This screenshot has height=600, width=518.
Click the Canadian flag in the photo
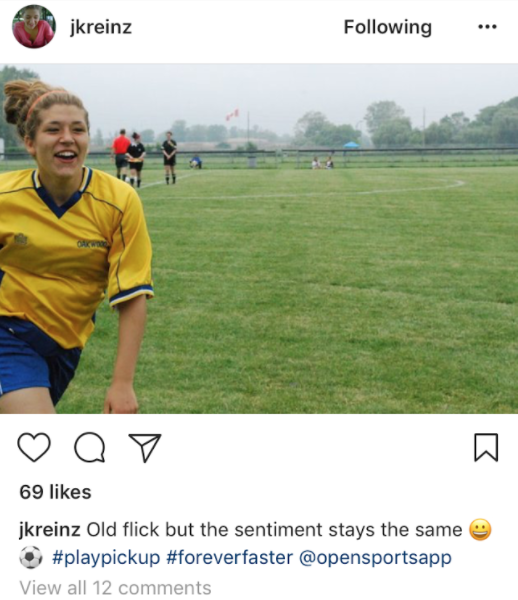(x=232, y=114)
